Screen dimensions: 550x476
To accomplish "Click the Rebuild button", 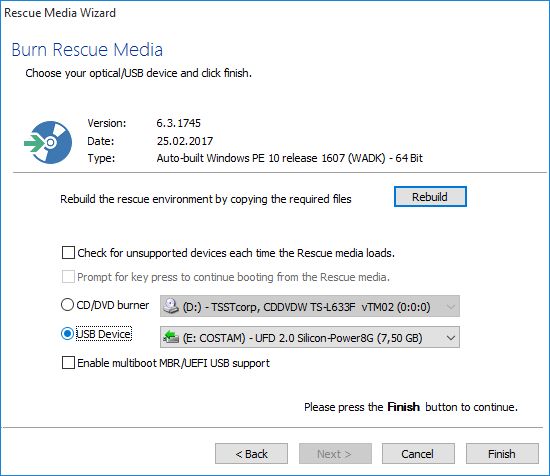I will [430, 197].
